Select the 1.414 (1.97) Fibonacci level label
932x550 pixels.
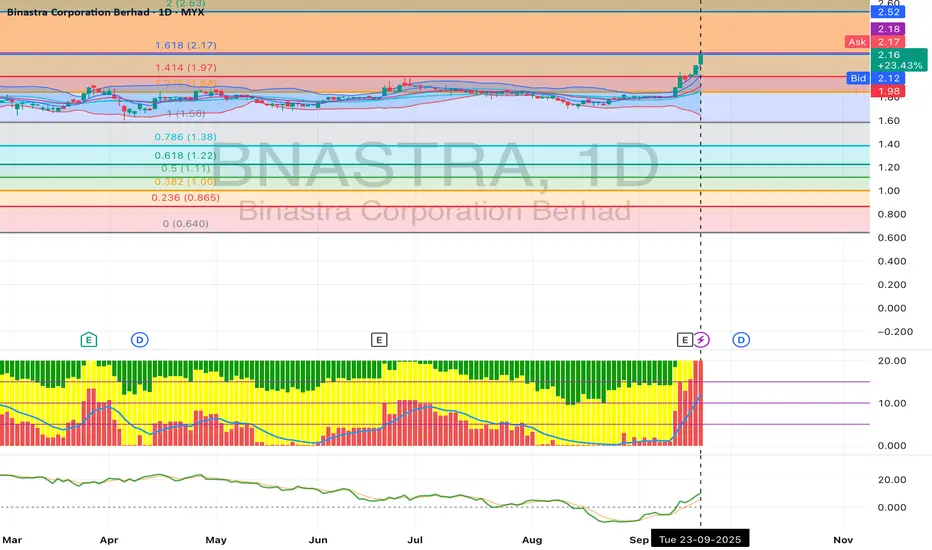tap(185, 68)
